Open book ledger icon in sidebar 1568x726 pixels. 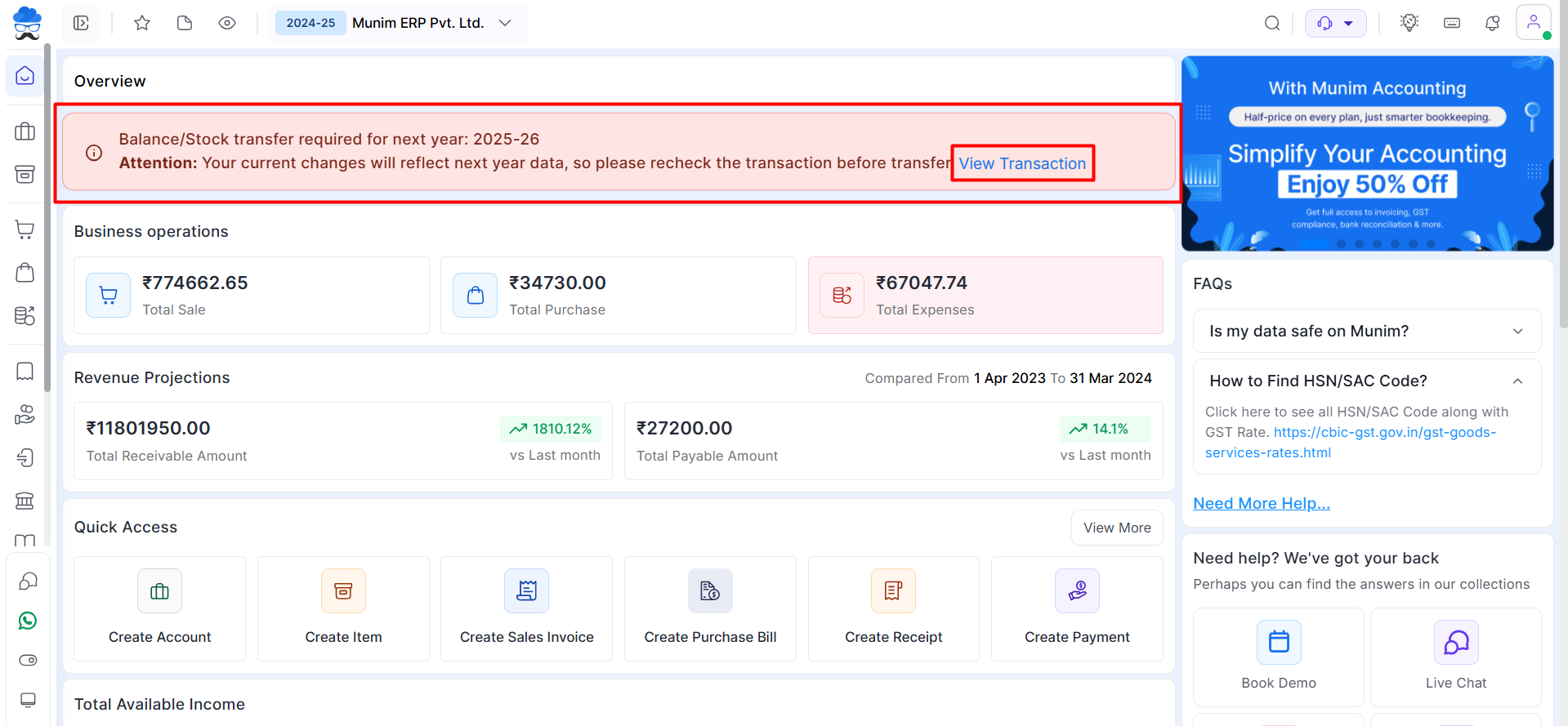(25, 541)
